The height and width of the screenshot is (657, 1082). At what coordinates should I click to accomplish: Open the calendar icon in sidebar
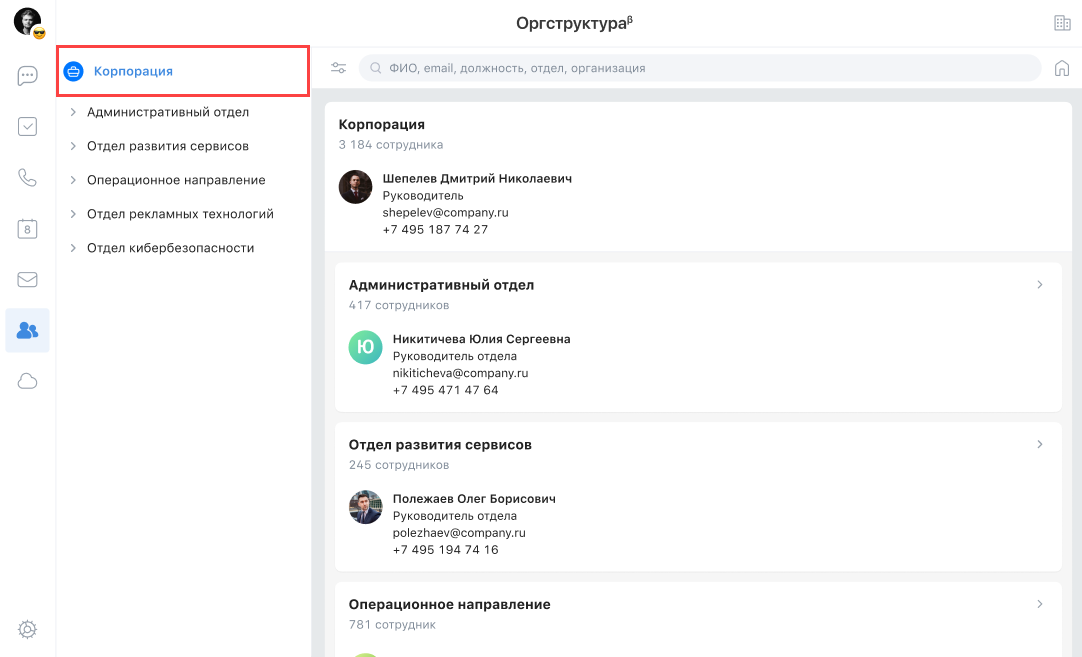point(28,229)
